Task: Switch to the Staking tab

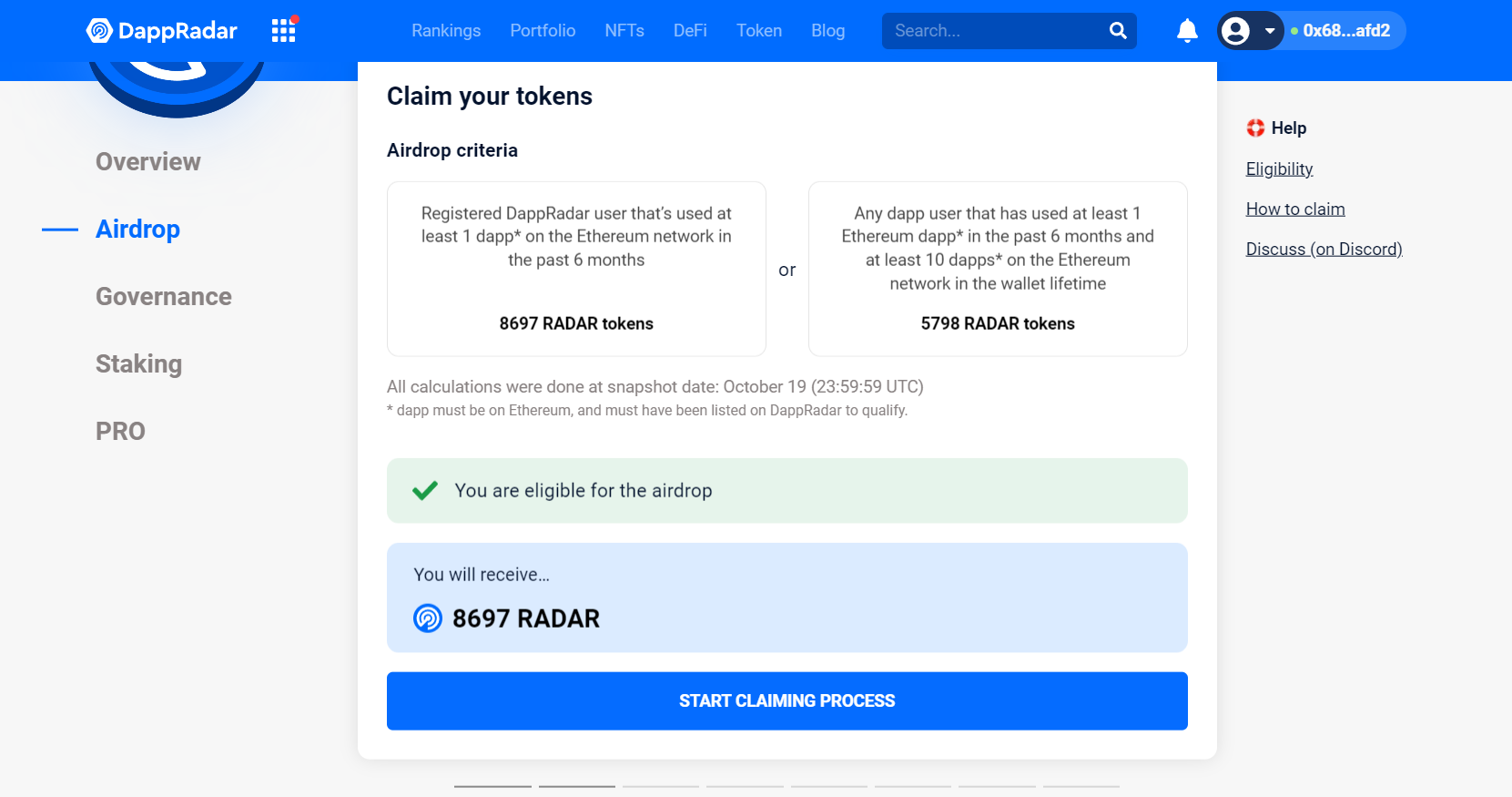Action: coord(139,364)
